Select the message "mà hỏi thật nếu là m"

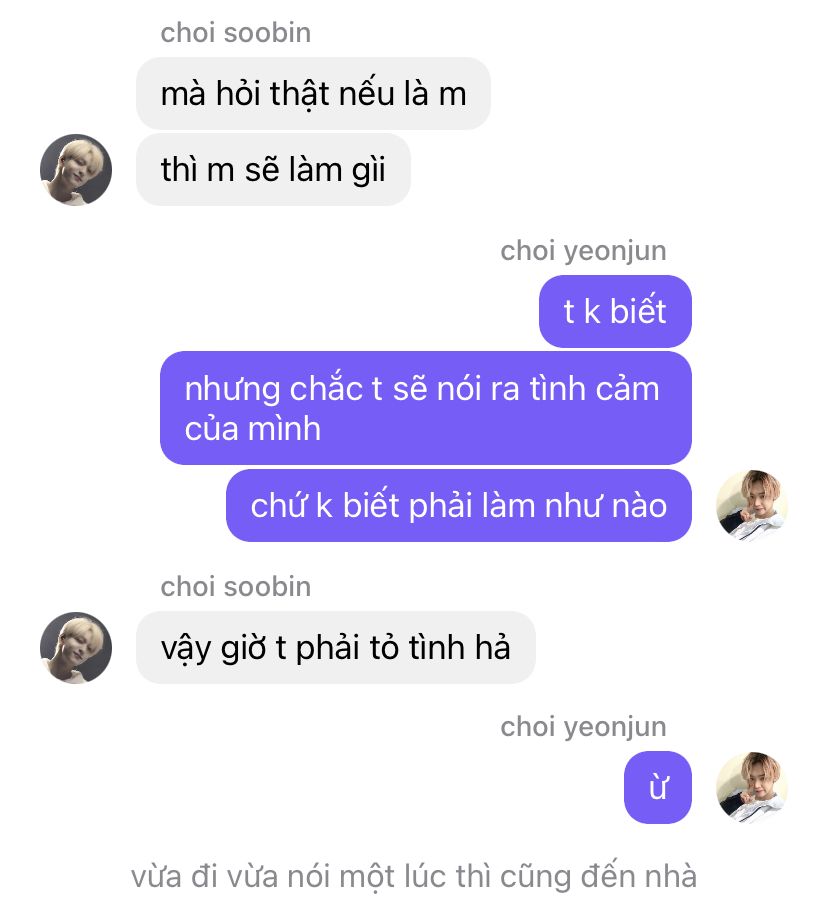[x=313, y=94]
